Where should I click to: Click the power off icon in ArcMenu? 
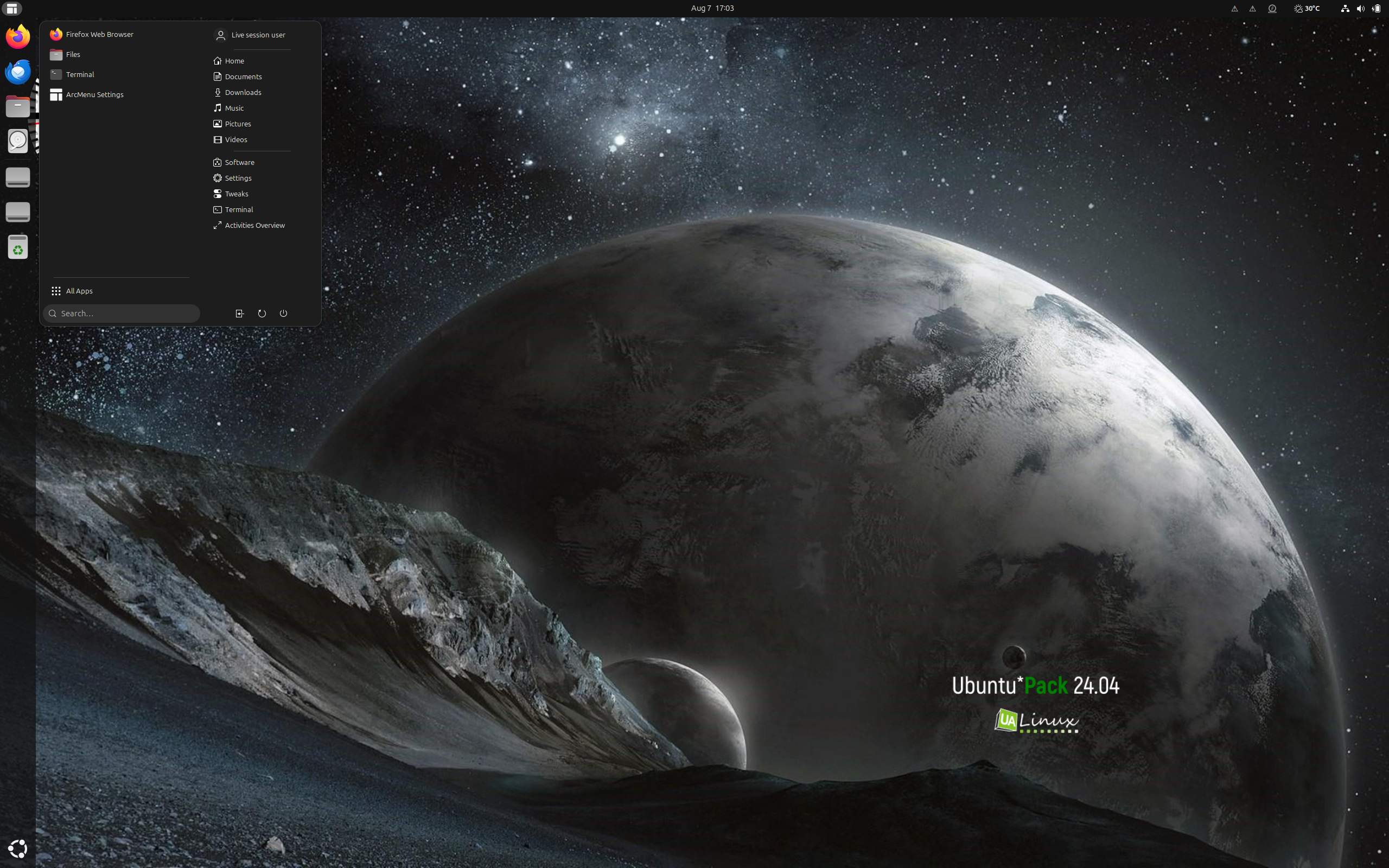[x=284, y=314]
